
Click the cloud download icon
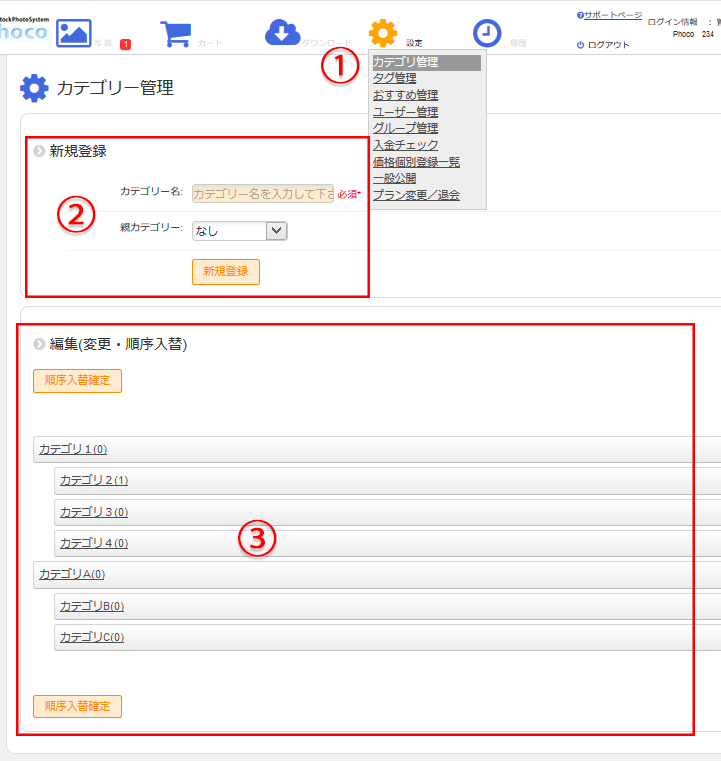tap(282, 33)
